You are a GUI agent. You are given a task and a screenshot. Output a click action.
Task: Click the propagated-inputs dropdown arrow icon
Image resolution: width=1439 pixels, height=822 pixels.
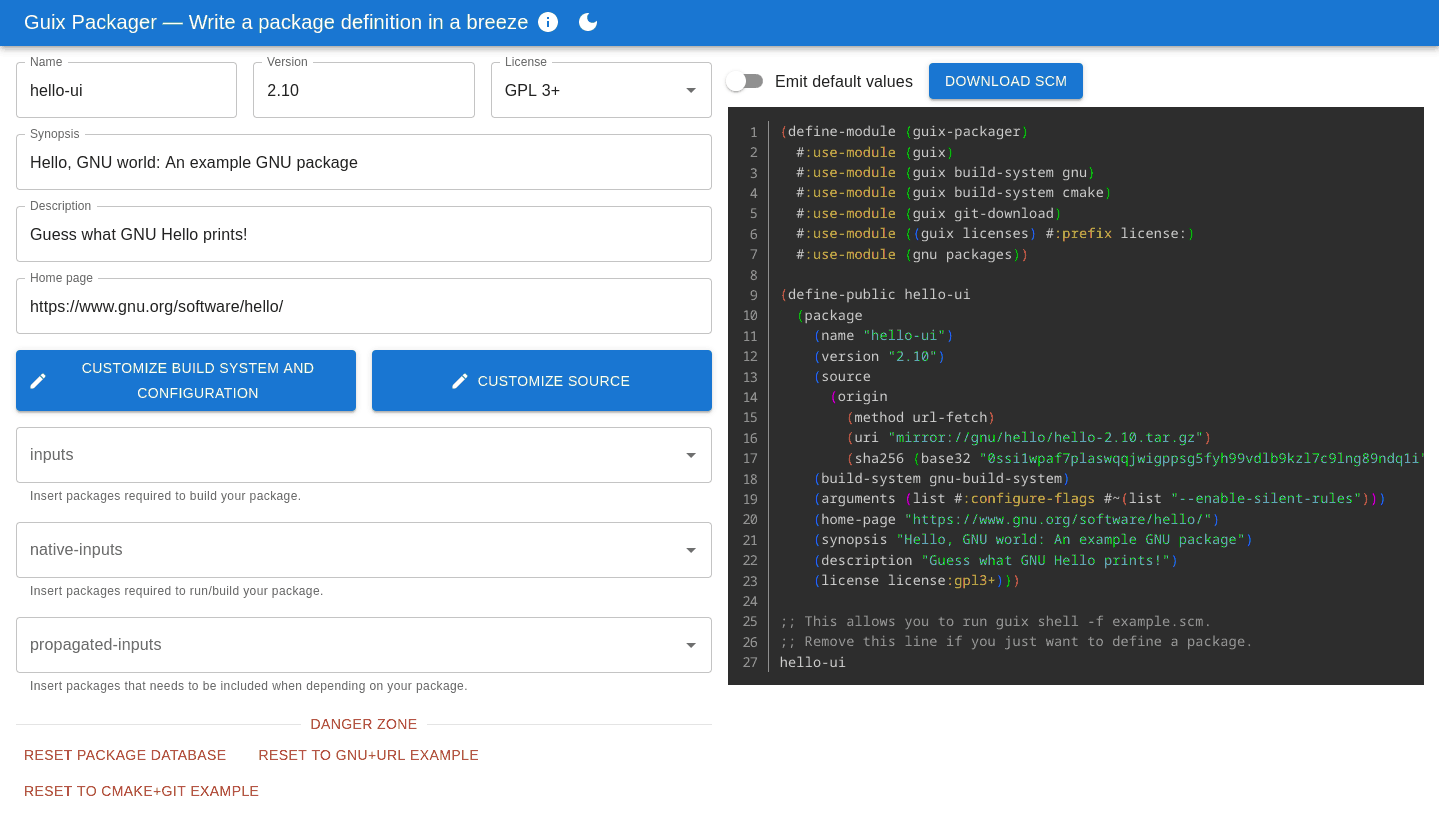tap(690, 644)
